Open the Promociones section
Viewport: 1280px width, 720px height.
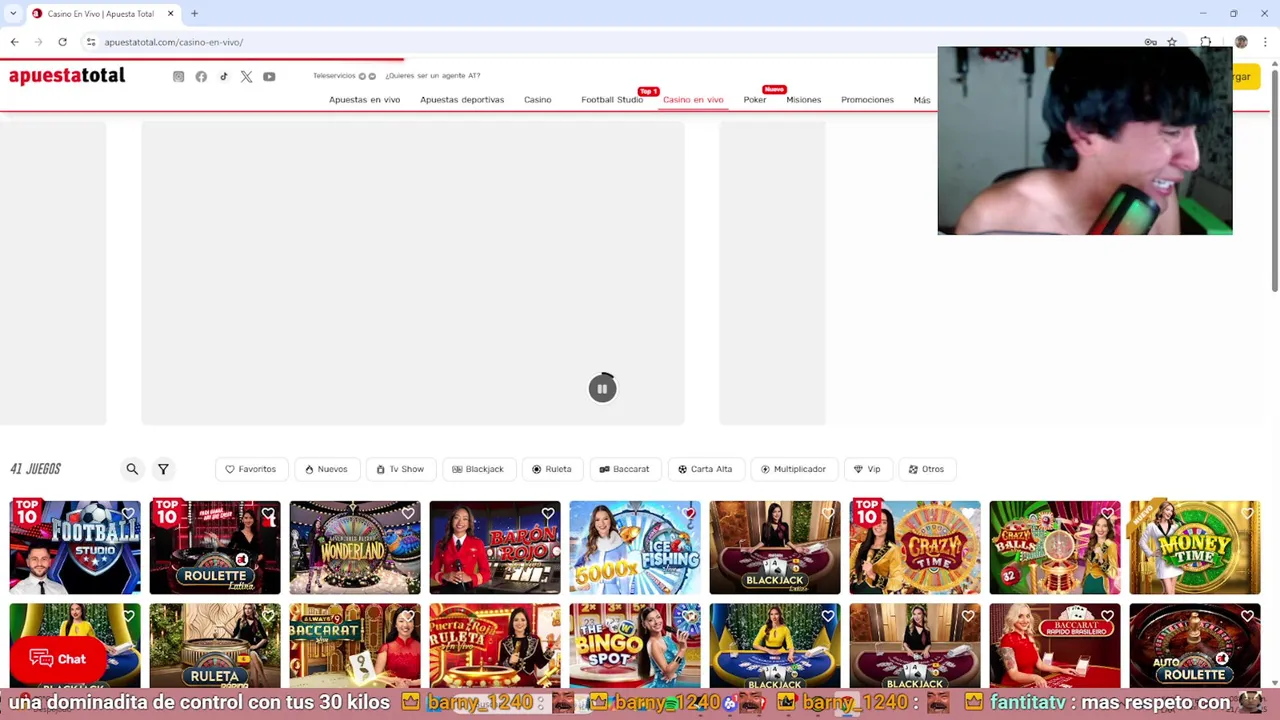click(x=867, y=100)
